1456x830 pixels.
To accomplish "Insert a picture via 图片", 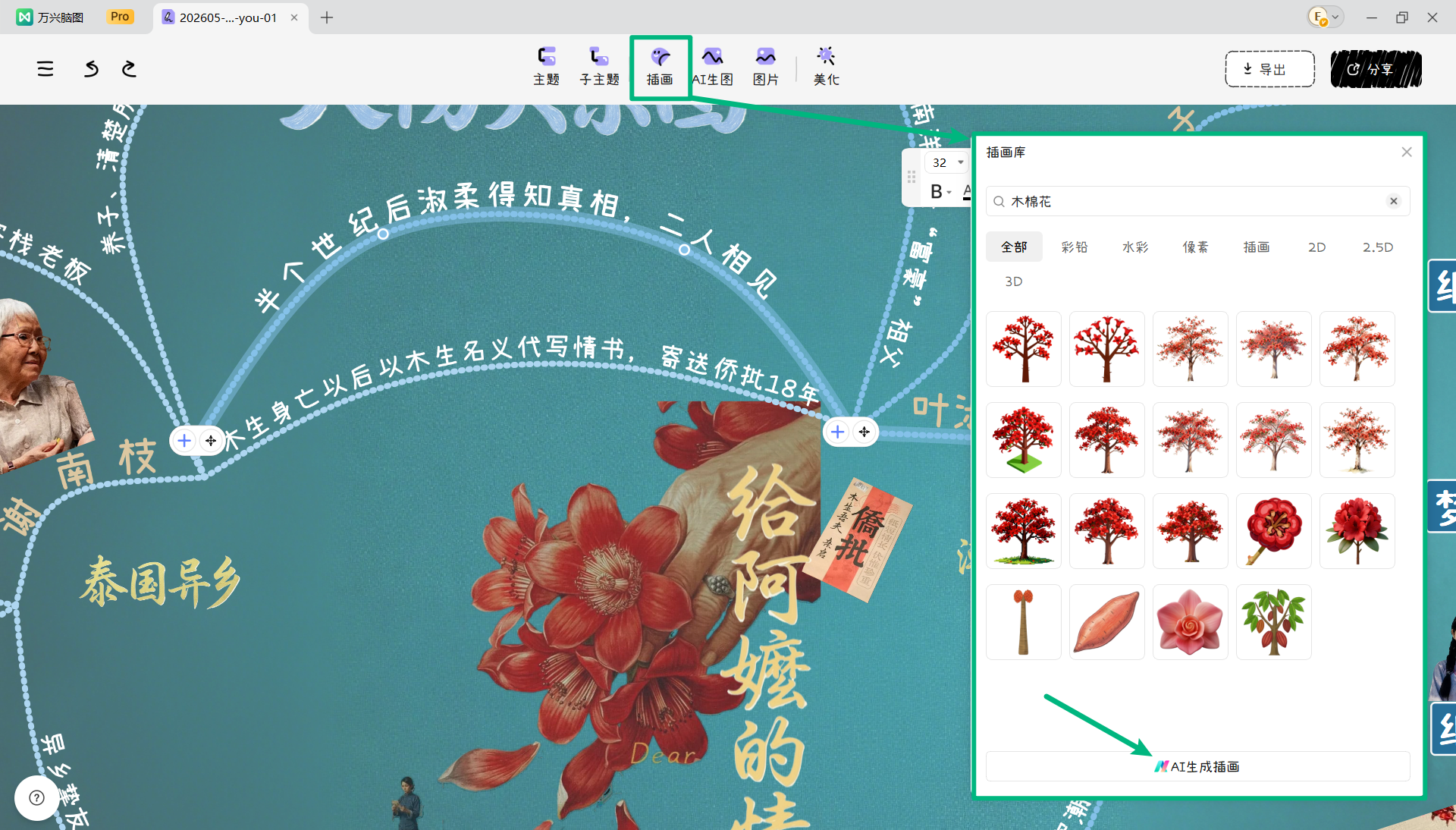I will (x=765, y=67).
